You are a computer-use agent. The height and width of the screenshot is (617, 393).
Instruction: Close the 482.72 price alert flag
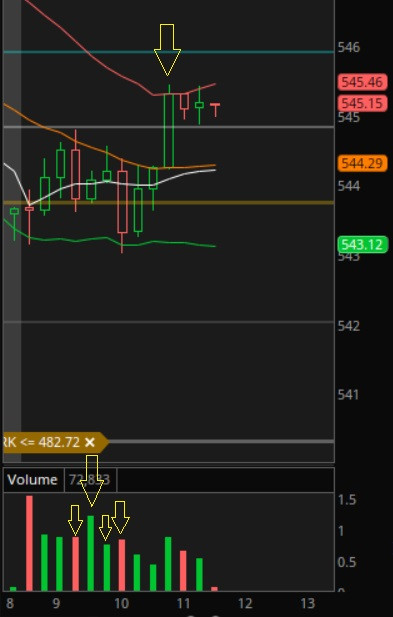(90, 442)
